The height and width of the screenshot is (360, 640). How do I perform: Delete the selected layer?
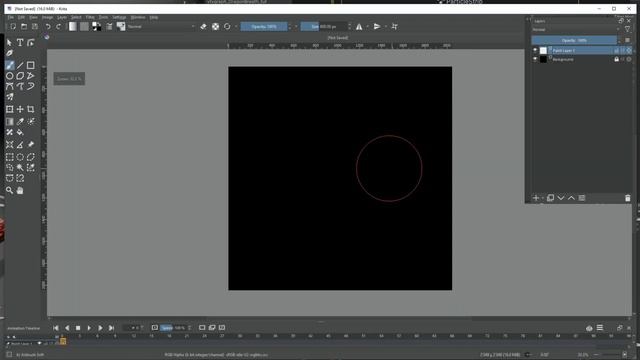(x=628, y=198)
